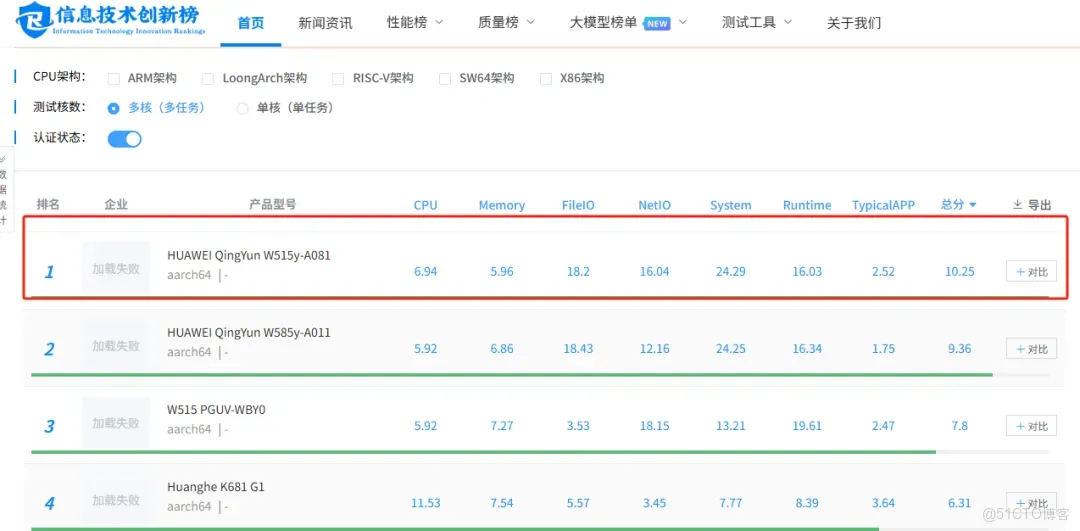
Task: Click product name HUAWEI QingYun W515y-A081
Action: (249, 256)
